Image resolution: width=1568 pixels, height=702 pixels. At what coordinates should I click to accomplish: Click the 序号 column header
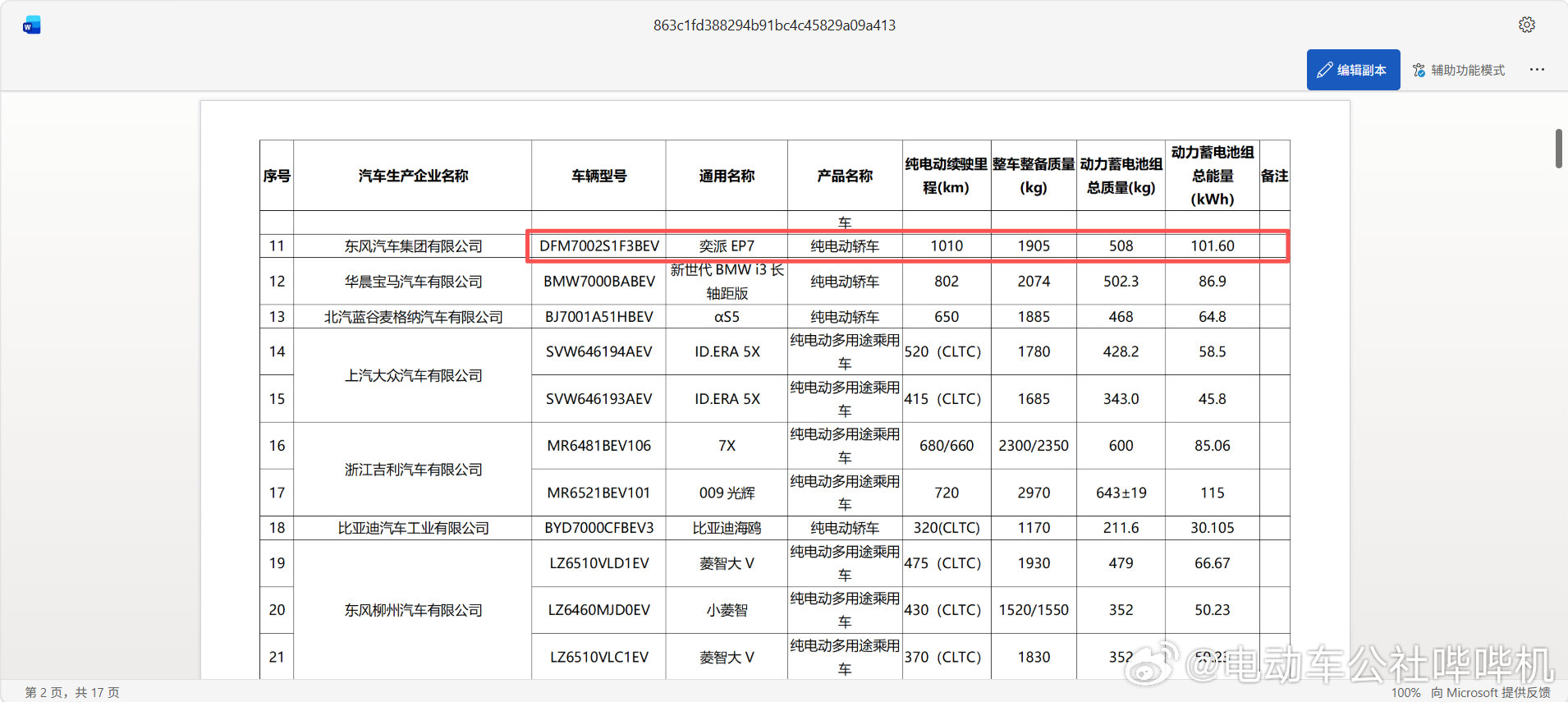click(277, 176)
